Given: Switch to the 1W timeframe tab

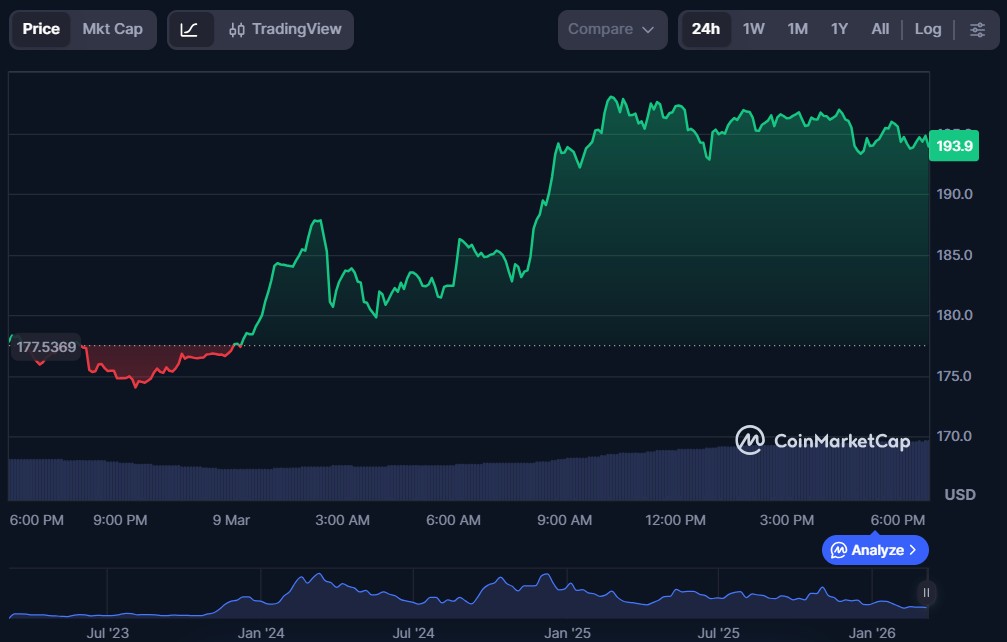Looking at the screenshot, I should (x=753, y=29).
